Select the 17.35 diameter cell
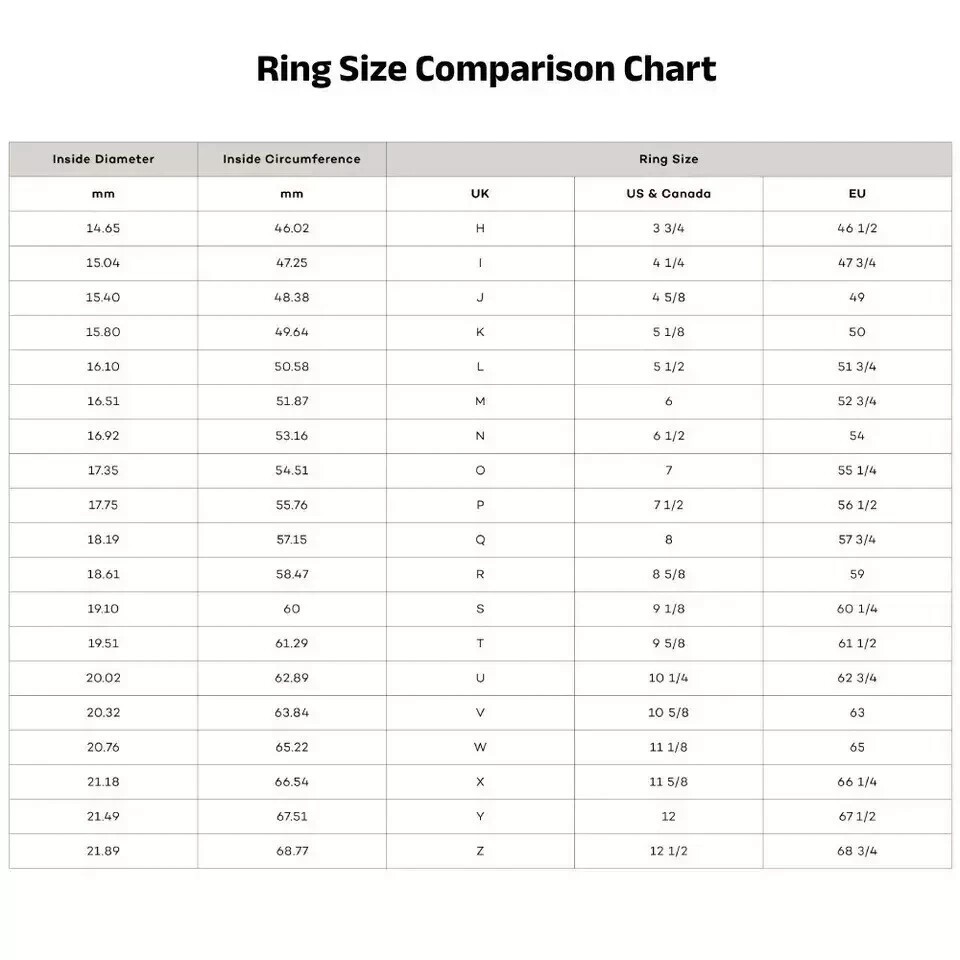This screenshot has width=960, height=960. click(x=103, y=471)
